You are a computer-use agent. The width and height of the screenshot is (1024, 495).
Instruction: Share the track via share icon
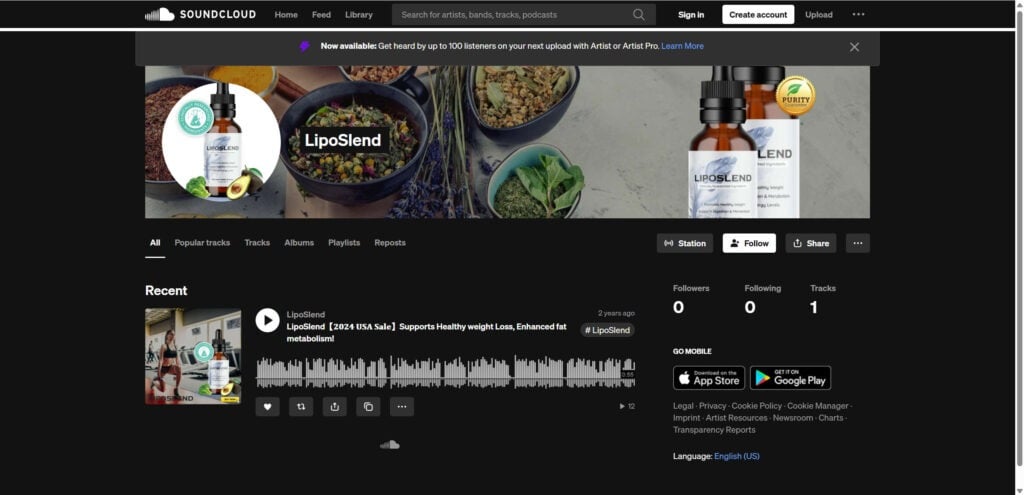pyautogui.click(x=334, y=407)
